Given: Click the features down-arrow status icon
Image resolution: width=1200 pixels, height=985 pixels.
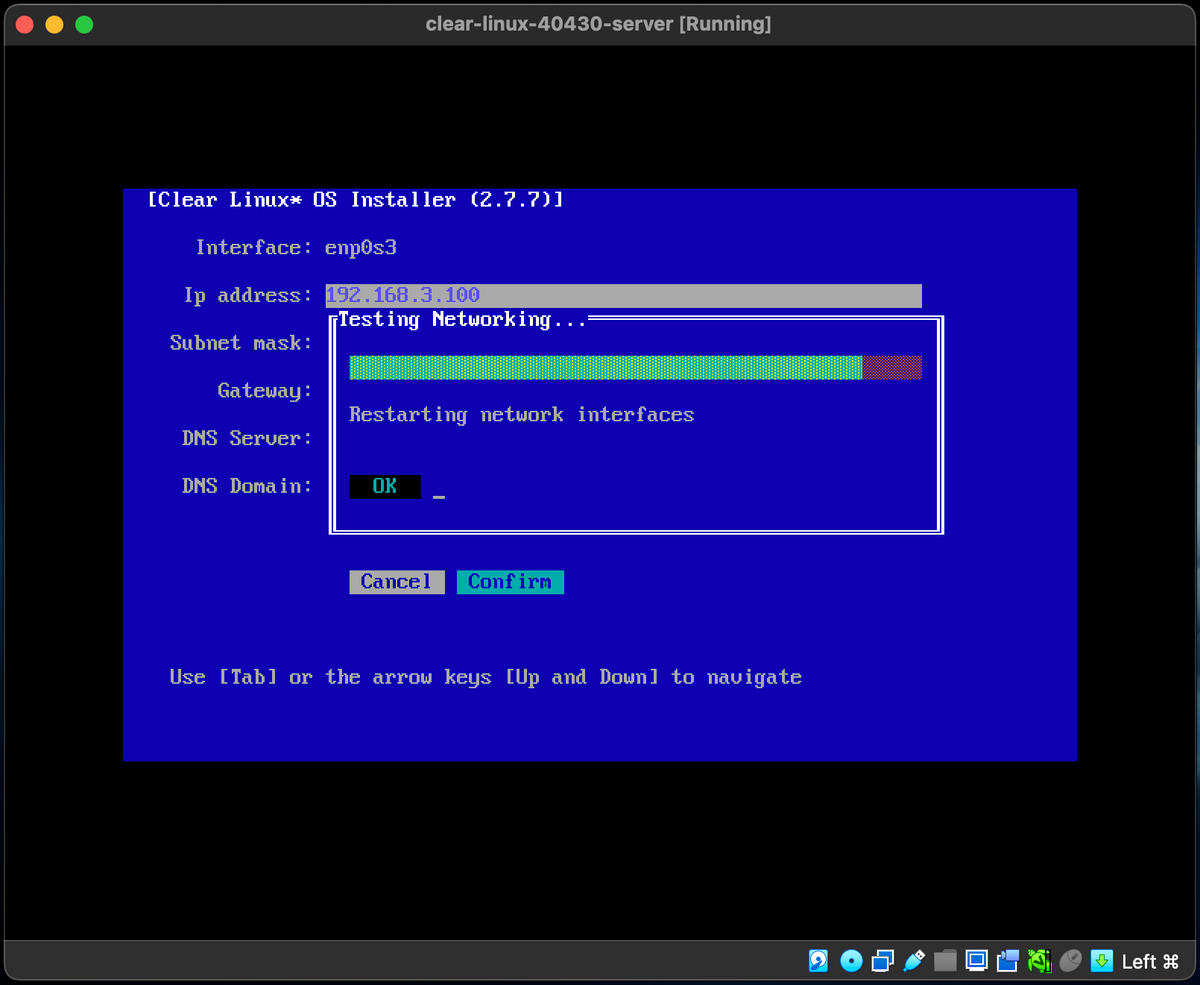Looking at the screenshot, I should pos(1100,961).
